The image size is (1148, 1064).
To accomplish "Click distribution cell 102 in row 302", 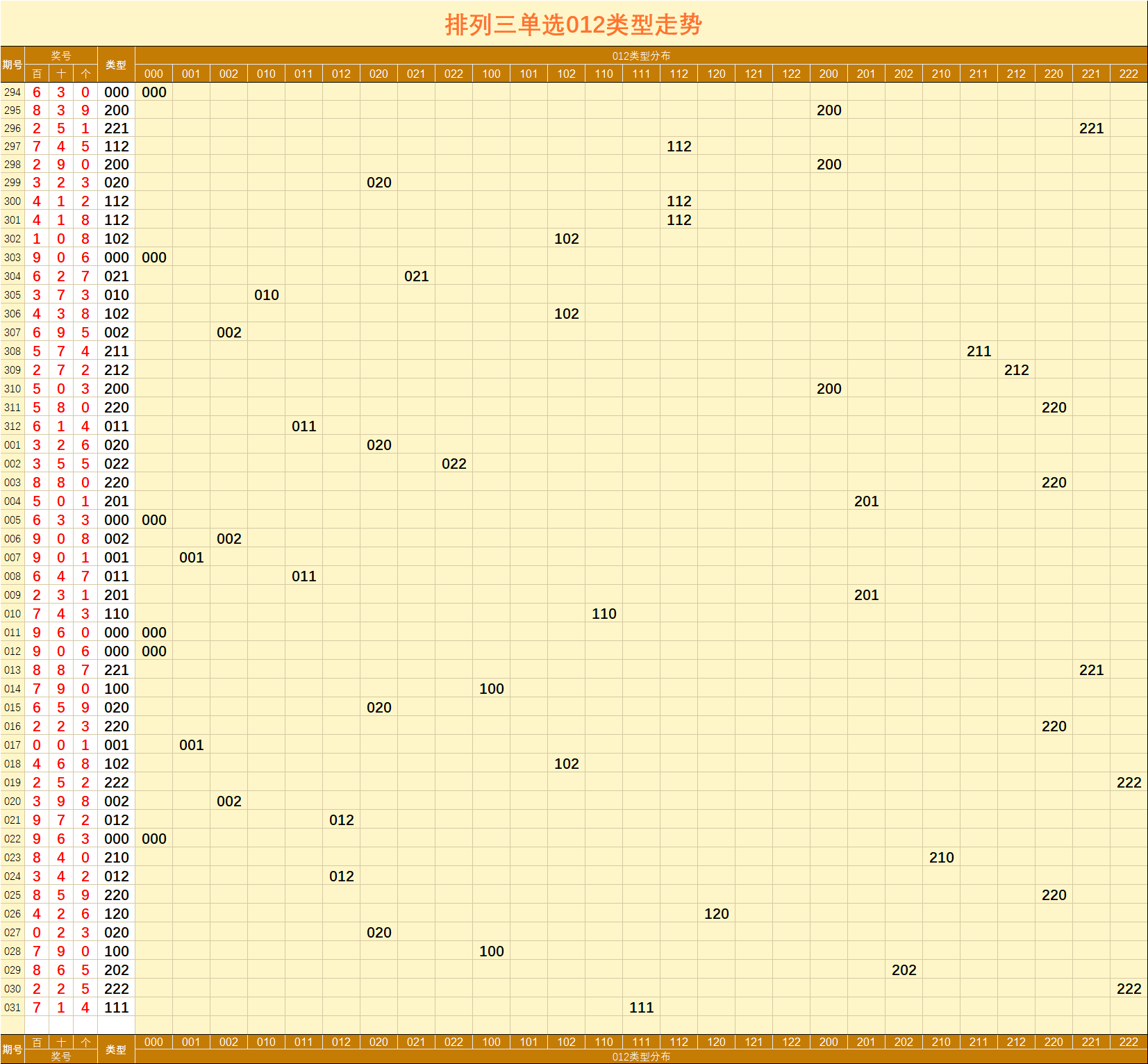I will 566,239.
